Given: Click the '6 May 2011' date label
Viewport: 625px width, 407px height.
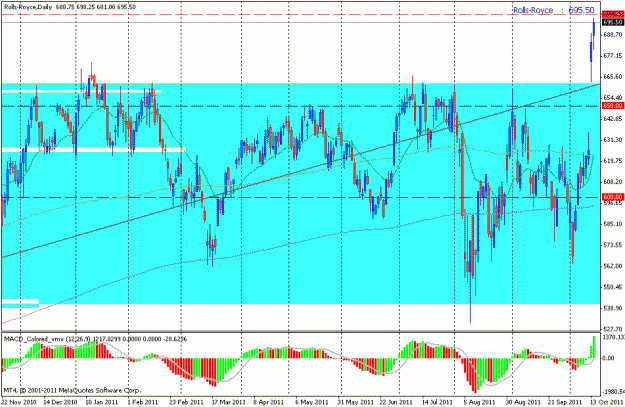Looking at the screenshot, I should coord(311,402).
